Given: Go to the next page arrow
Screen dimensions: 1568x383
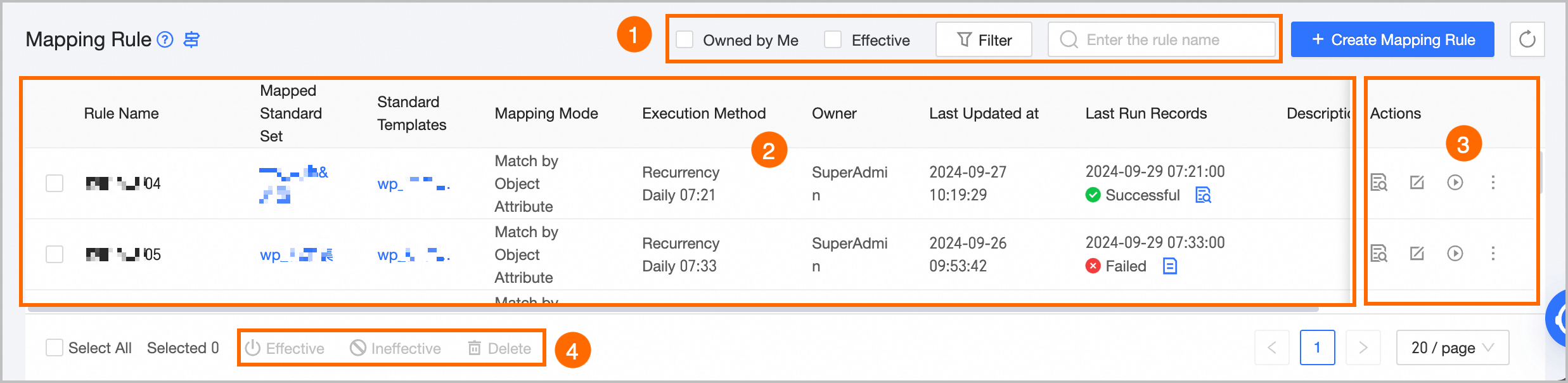Looking at the screenshot, I should 1363,347.
